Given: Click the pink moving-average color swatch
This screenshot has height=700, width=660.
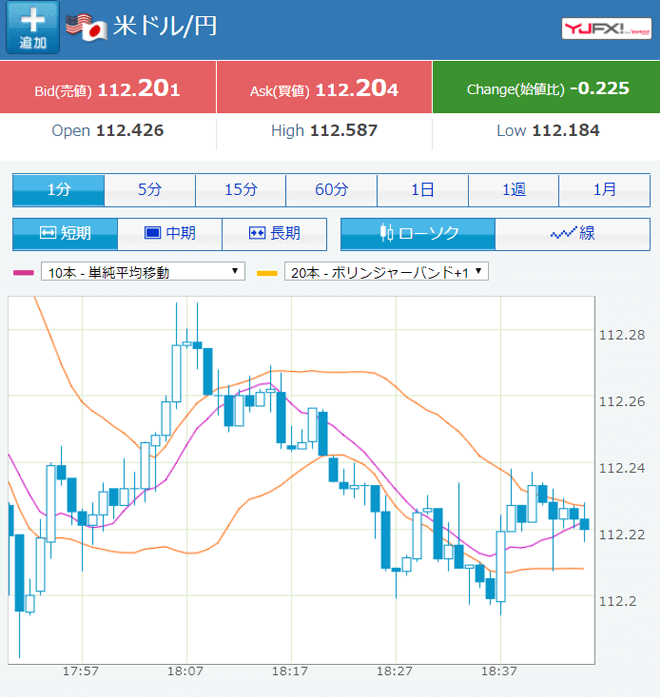Looking at the screenshot, I should 22,272.
